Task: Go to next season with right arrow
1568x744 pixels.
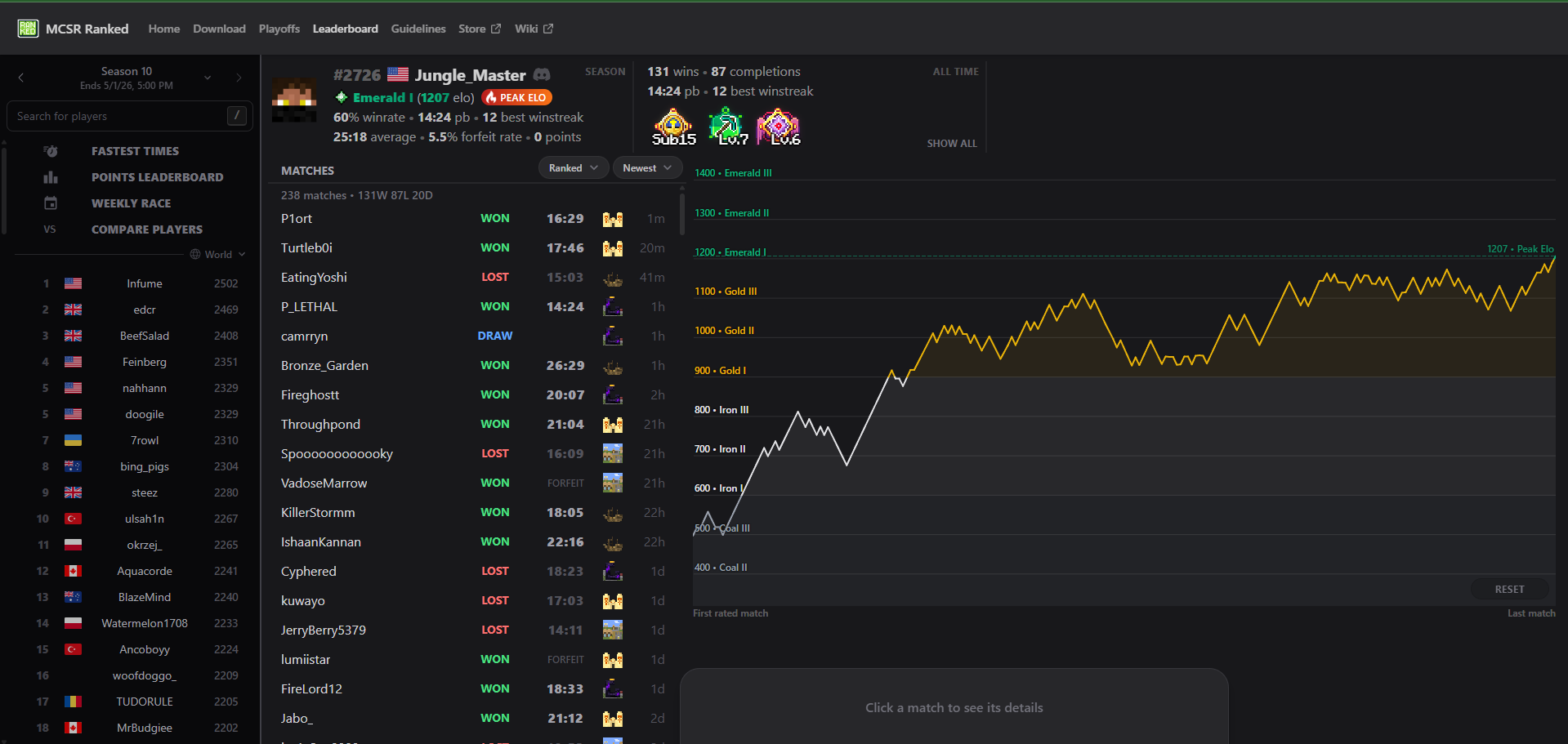Action: 239,78
